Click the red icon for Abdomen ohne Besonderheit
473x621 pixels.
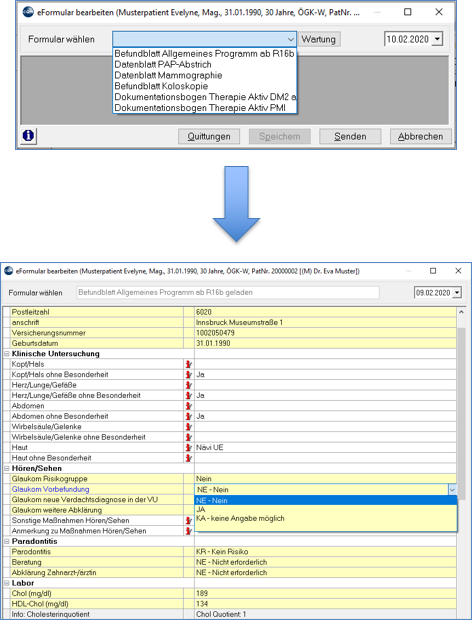coord(189,416)
